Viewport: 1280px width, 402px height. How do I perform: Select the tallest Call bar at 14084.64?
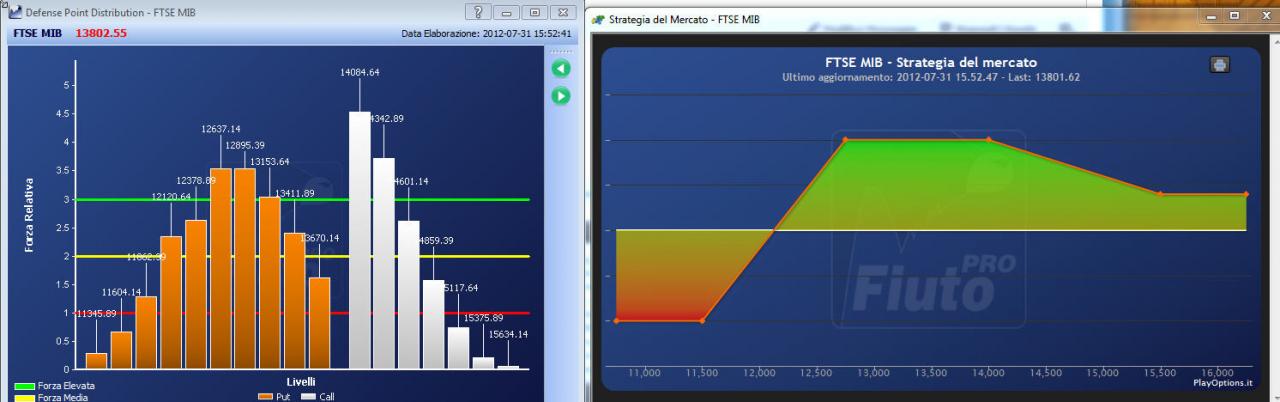click(x=359, y=240)
